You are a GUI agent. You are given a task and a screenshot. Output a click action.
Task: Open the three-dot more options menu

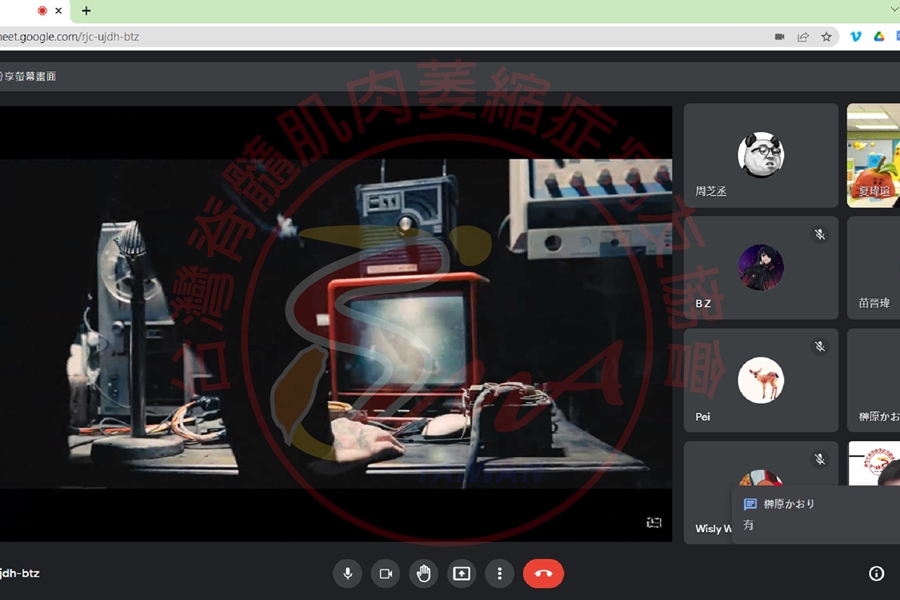coord(499,573)
